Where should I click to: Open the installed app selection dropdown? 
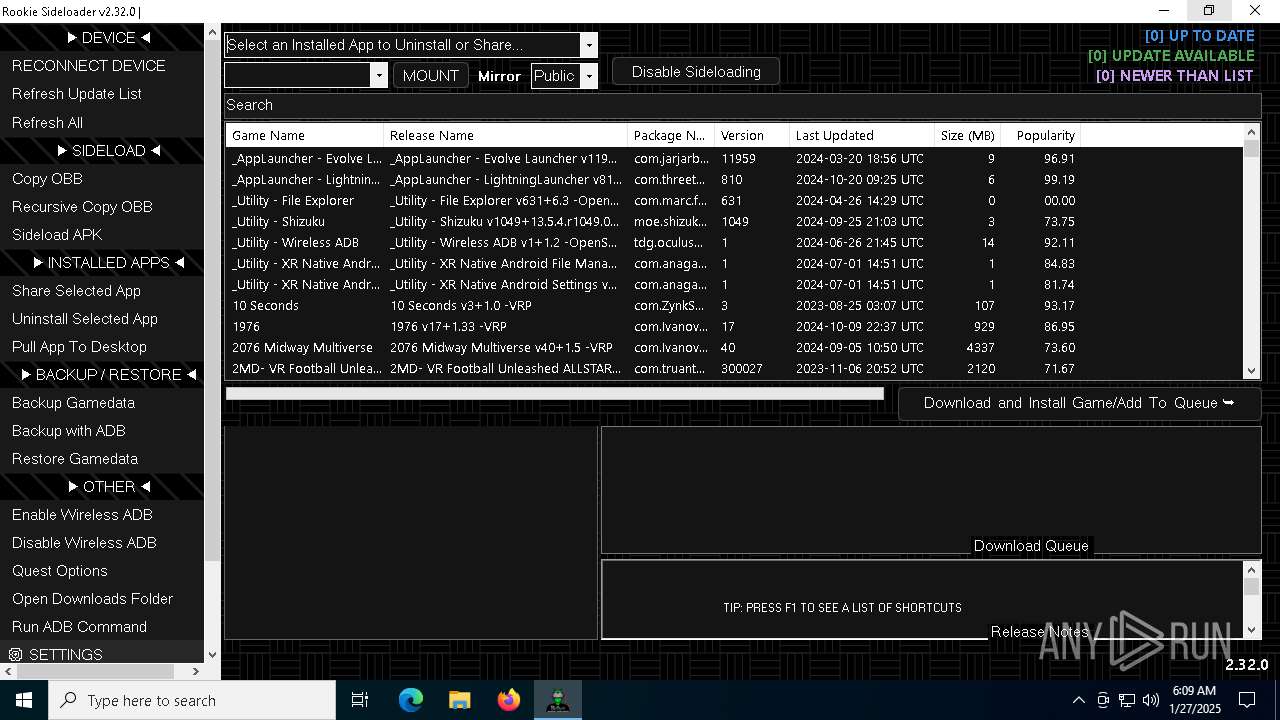(x=588, y=45)
